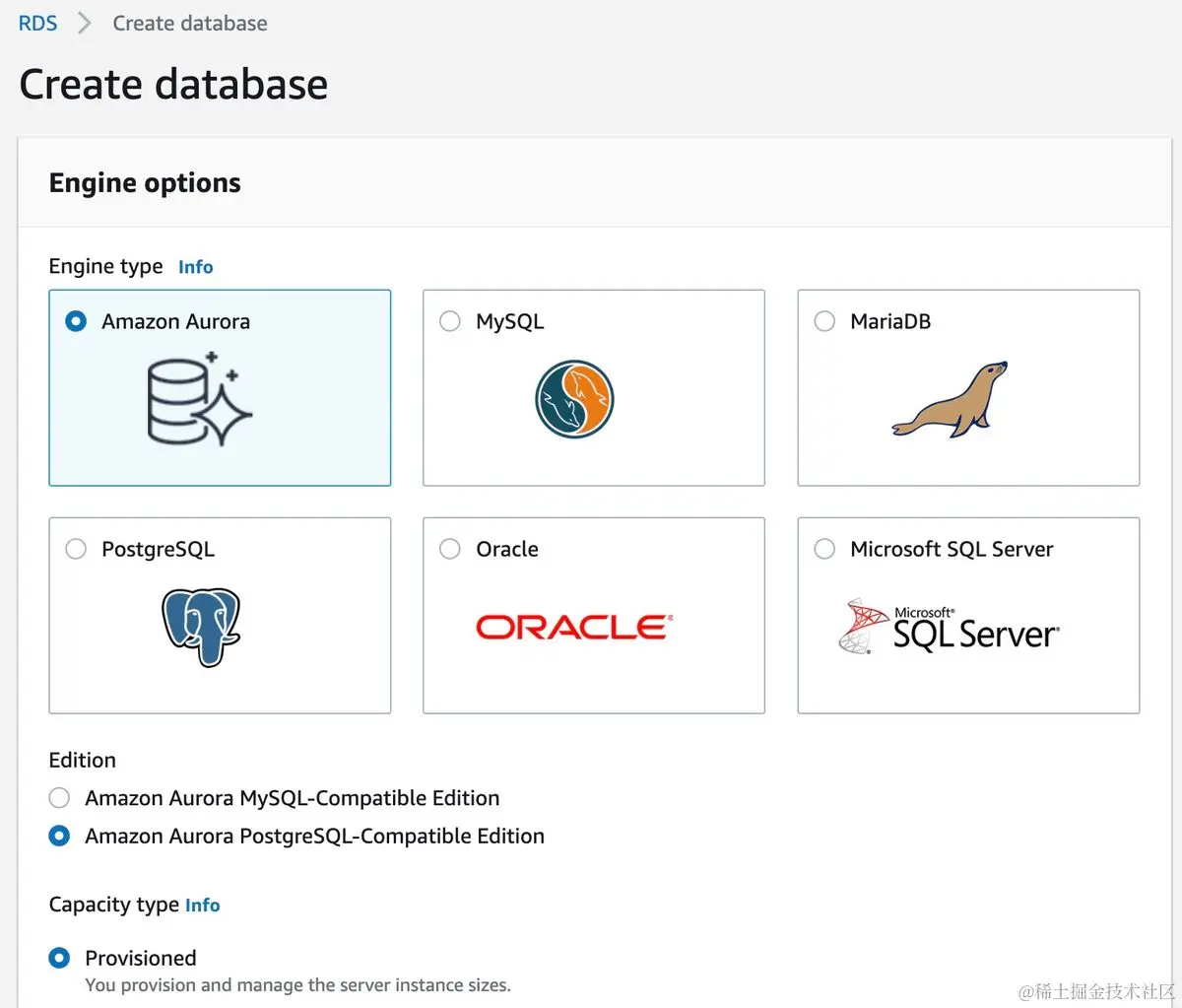
Task: Click the Amazon Aurora database sparkle icon
Action: pyautogui.click(x=200, y=401)
